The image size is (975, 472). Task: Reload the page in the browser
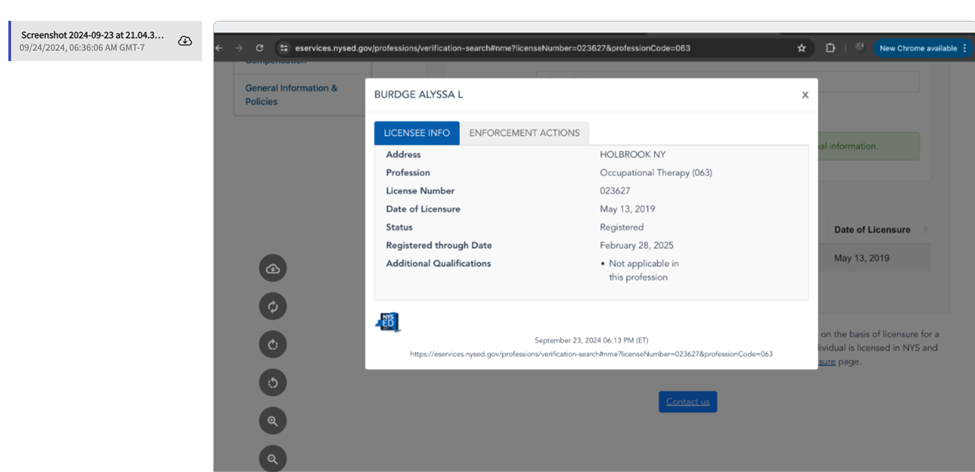coord(260,48)
